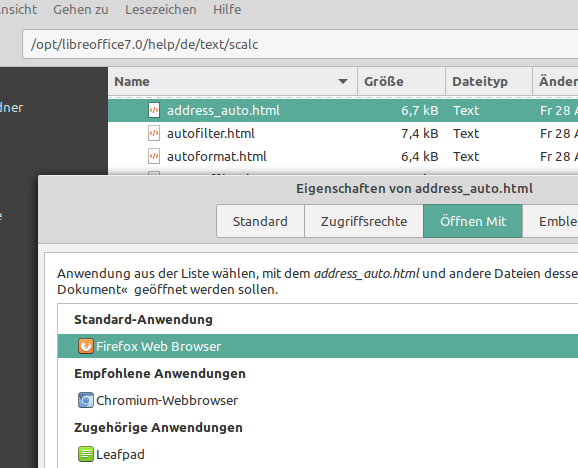This screenshot has width=578, height=468.
Task: Switch to the Standard tab
Action: (x=260, y=221)
